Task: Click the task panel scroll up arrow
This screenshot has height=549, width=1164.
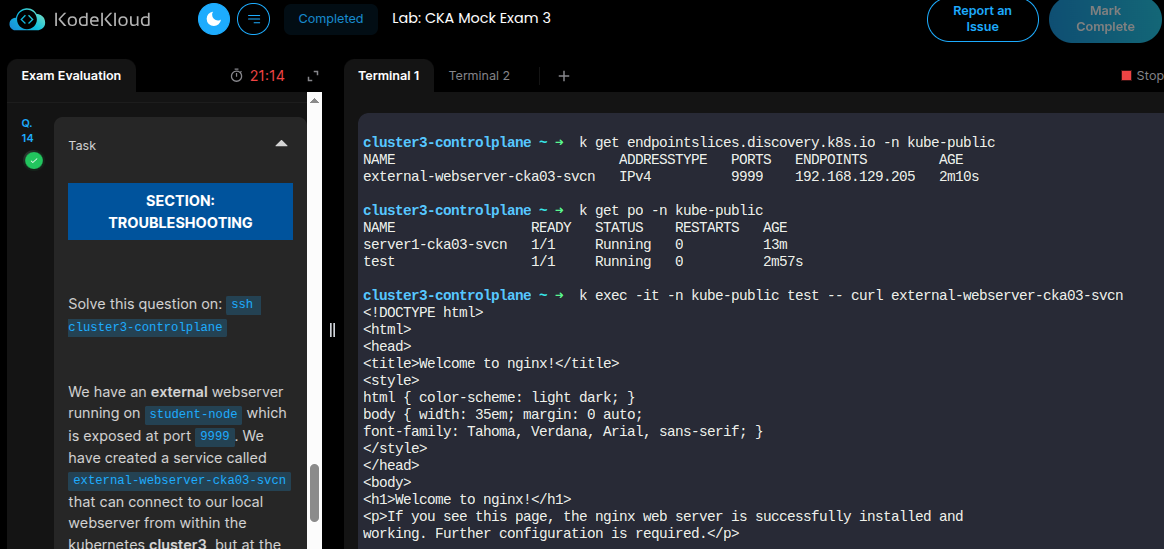Action: (x=315, y=100)
